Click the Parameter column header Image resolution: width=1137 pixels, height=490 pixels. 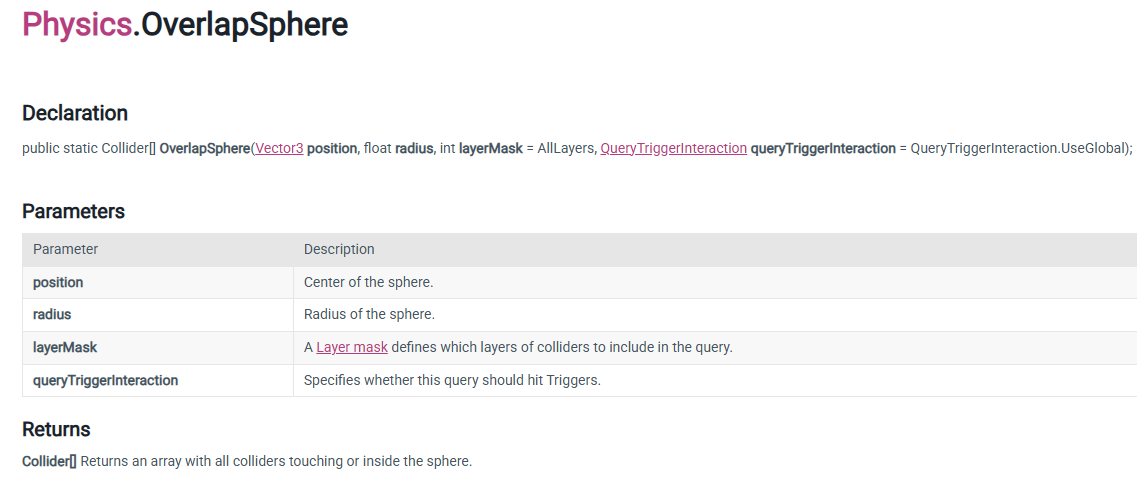coord(65,249)
